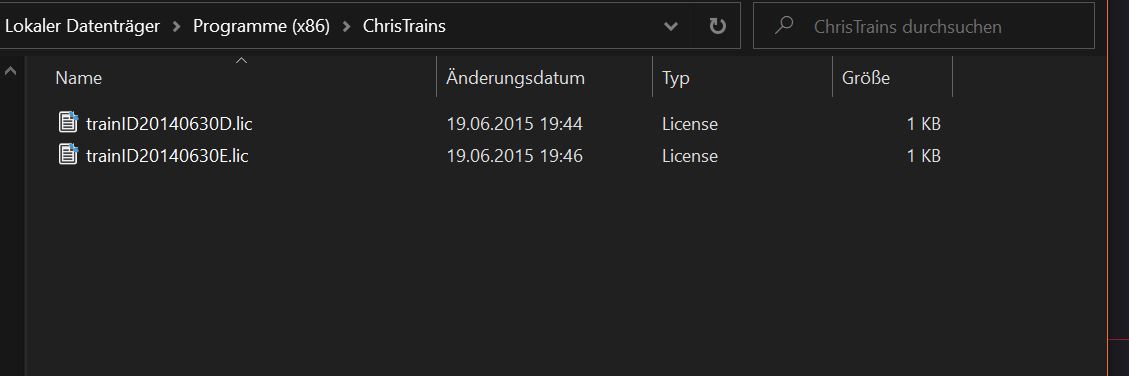The width and height of the screenshot is (1129, 376).
Task: Select the ChrisTrains breadcrumb segment
Action: pyautogui.click(x=404, y=27)
